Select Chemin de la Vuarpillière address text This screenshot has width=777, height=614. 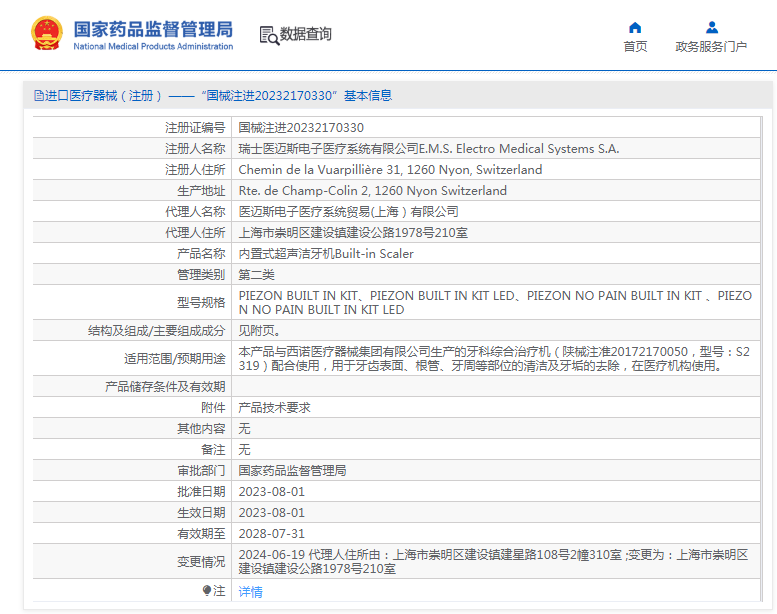pos(390,170)
